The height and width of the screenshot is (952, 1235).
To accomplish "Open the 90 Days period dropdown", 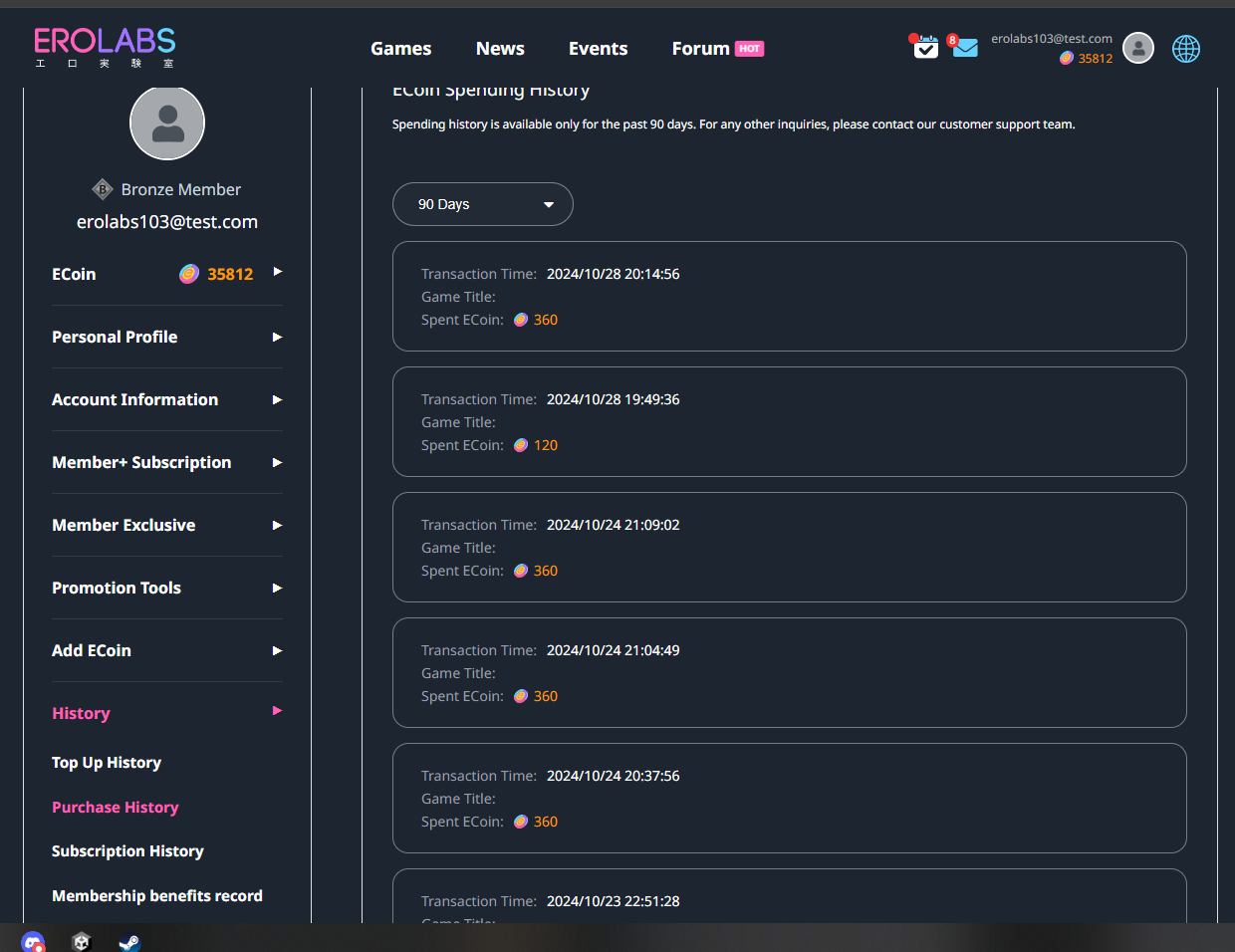I will (483, 204).
